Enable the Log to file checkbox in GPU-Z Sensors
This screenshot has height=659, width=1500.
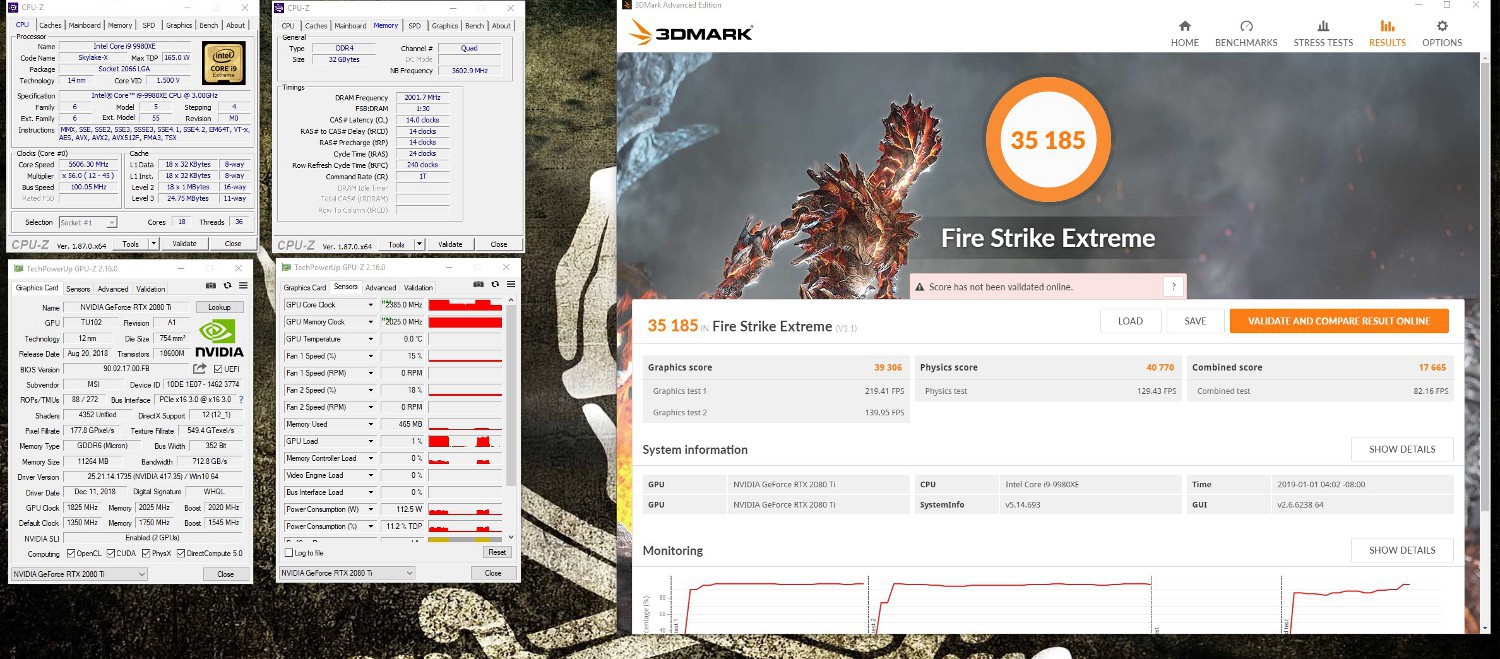pyautogui.click(x=288, y=552)
